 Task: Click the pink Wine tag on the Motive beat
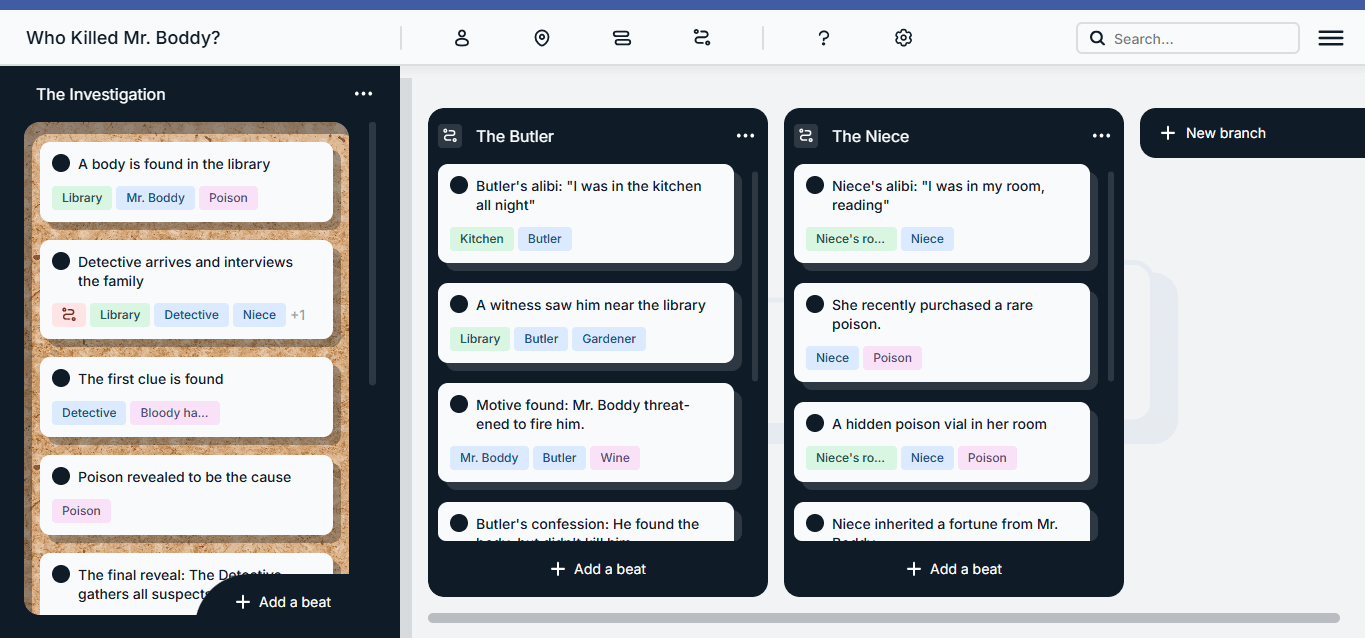[x=615, y=458]
